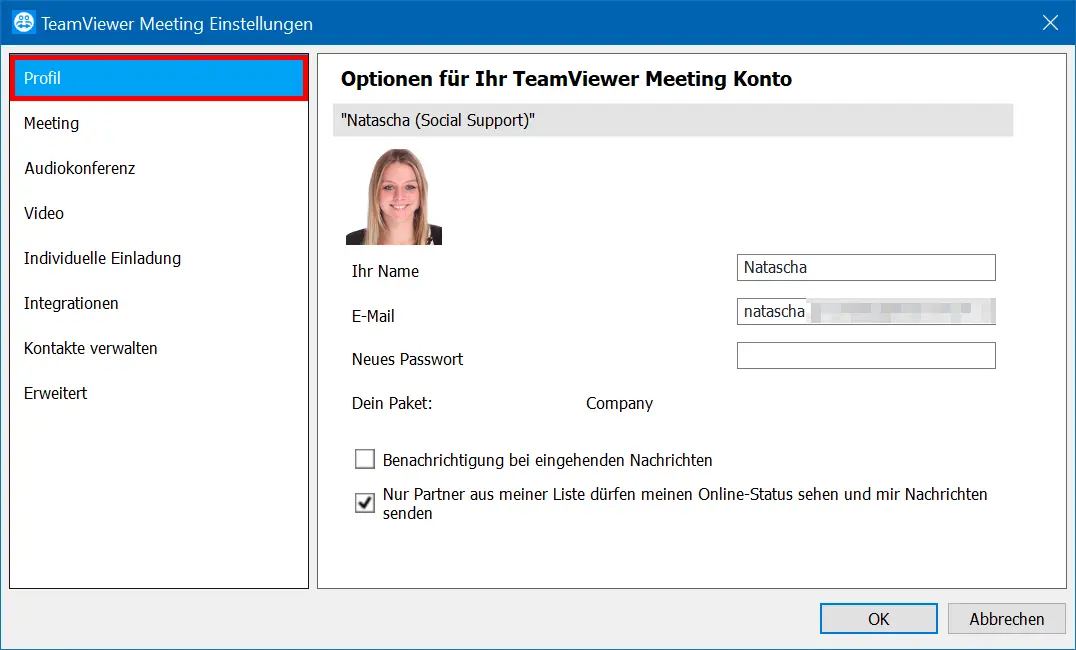Image resolution: width=1076 pixels, height=650 pixels.
Task: Click the profile picture of Natascha
Action: click(394, 197)
